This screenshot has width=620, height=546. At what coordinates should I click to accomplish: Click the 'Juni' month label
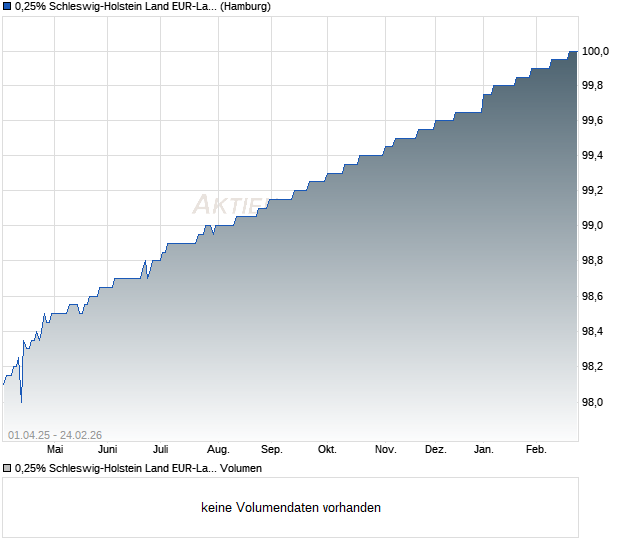click(x=108, y=449)
